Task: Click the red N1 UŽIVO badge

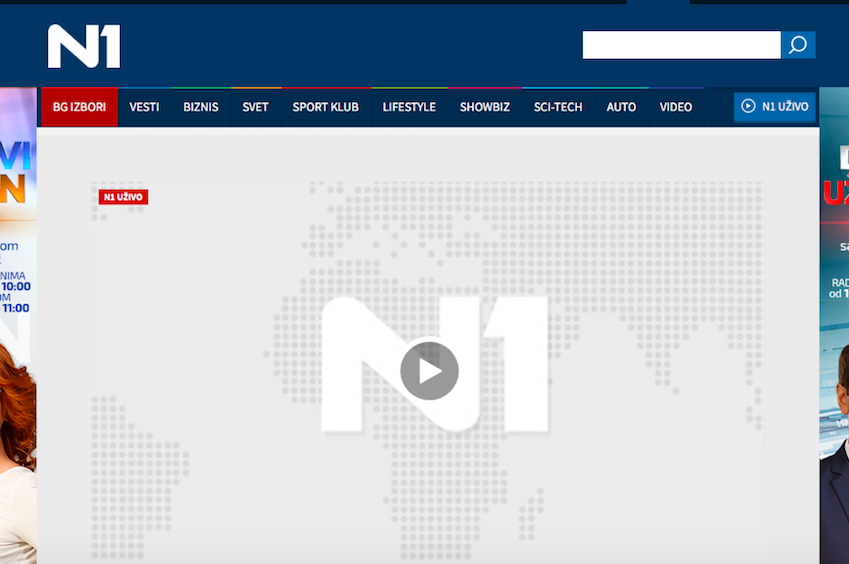Action: [123, 197]
